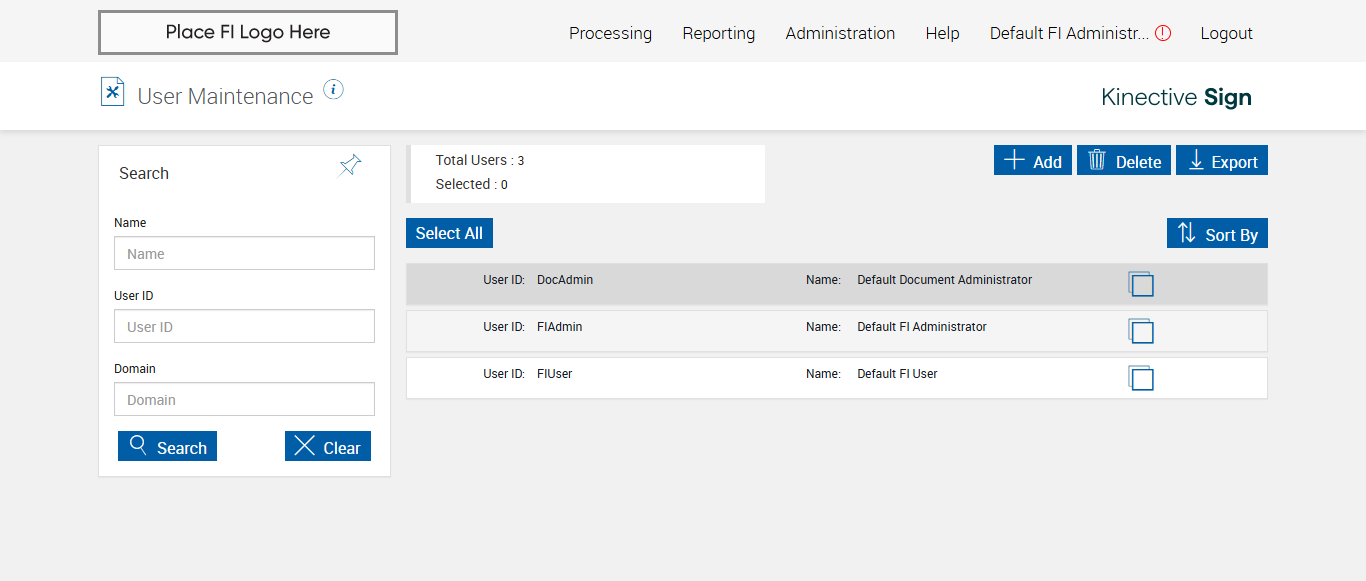Screen dimensions: 1366x581
Task: Click the Logout link
Action: pos(1226,33)
